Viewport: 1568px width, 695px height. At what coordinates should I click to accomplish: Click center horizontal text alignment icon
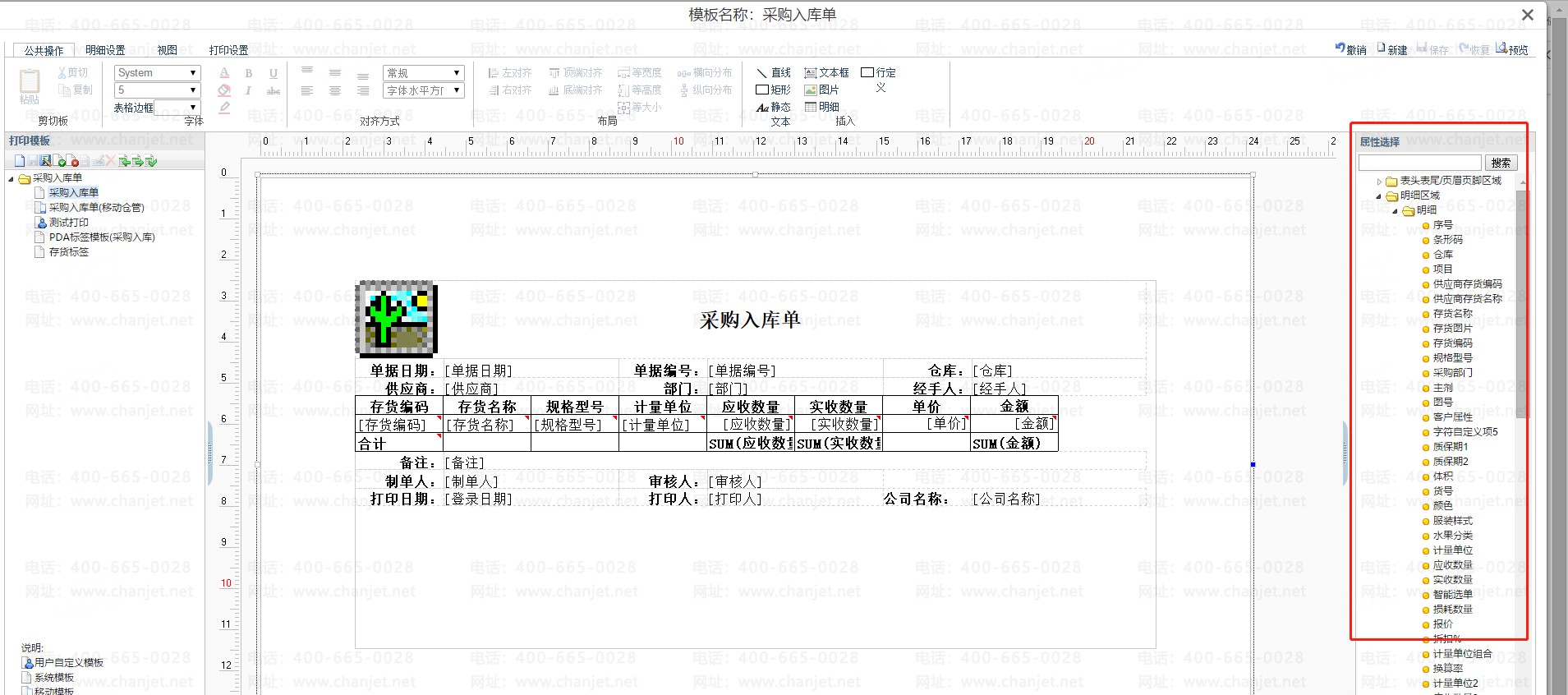(335, 90)
